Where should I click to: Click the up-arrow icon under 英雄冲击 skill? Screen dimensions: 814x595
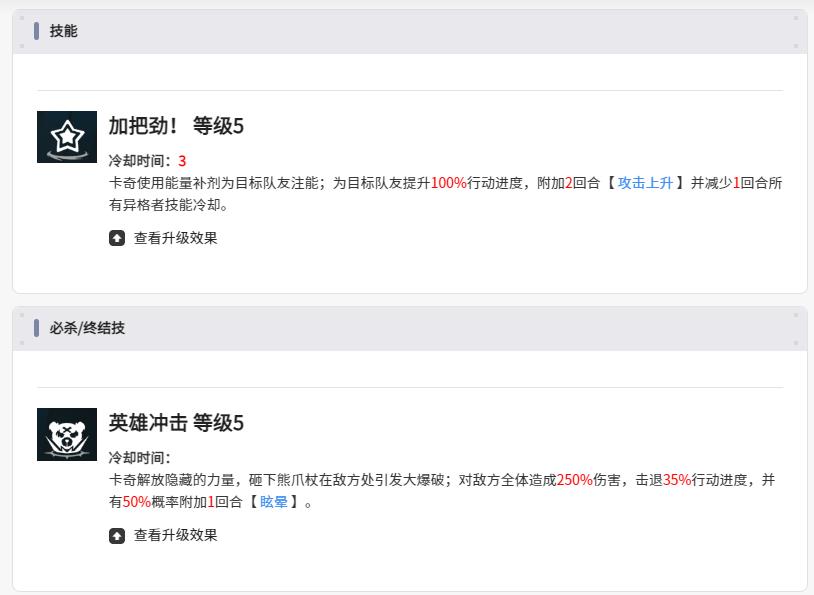click(117, 535)
